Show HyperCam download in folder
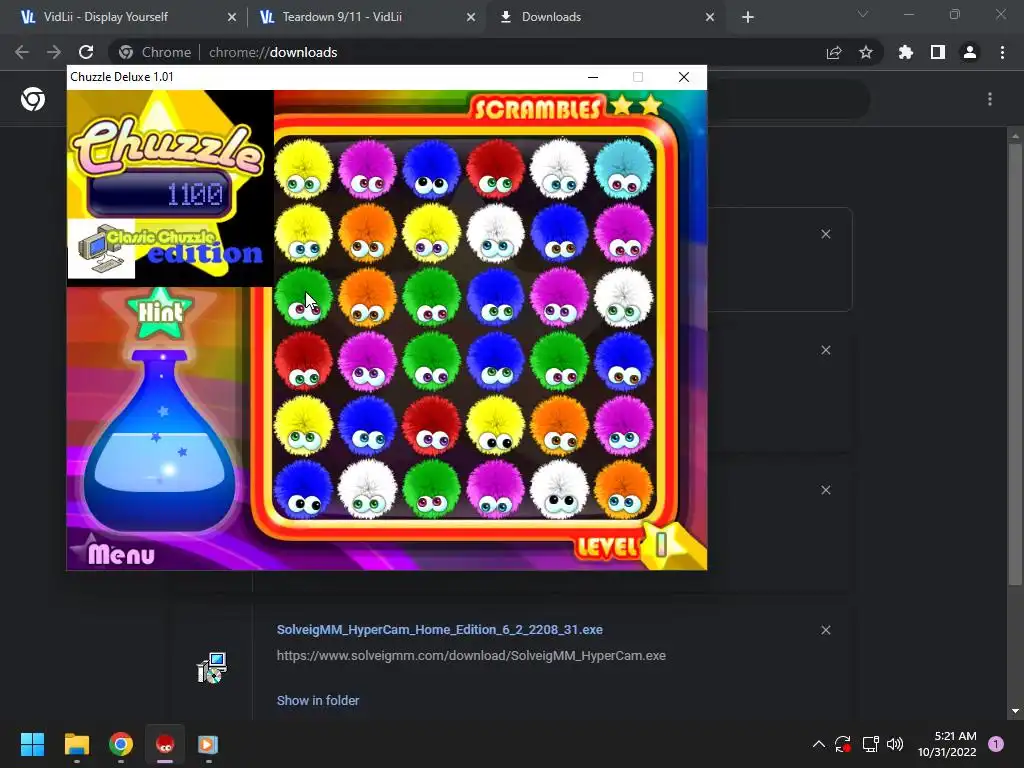 coord(318,700)
